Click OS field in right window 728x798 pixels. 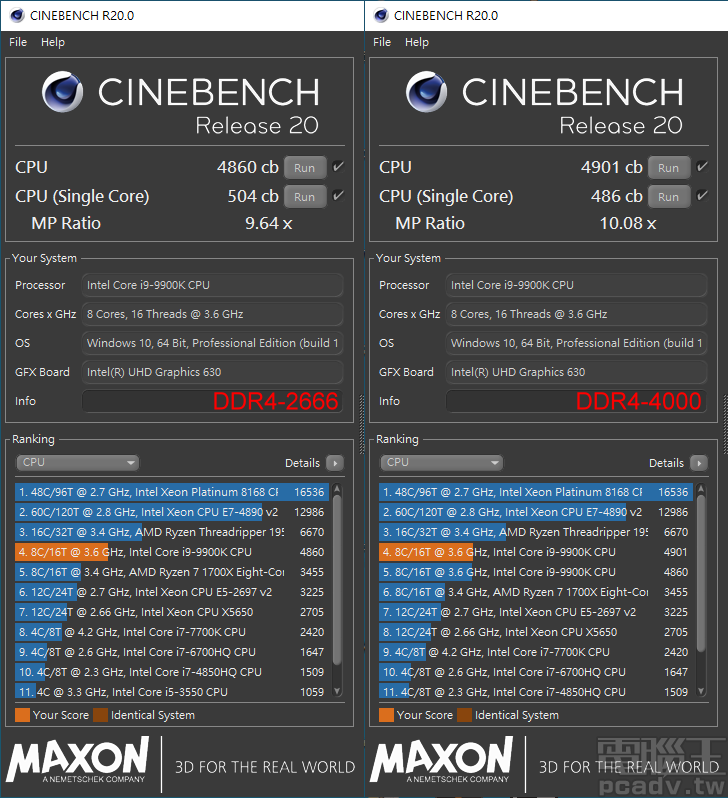click(576, 343)
